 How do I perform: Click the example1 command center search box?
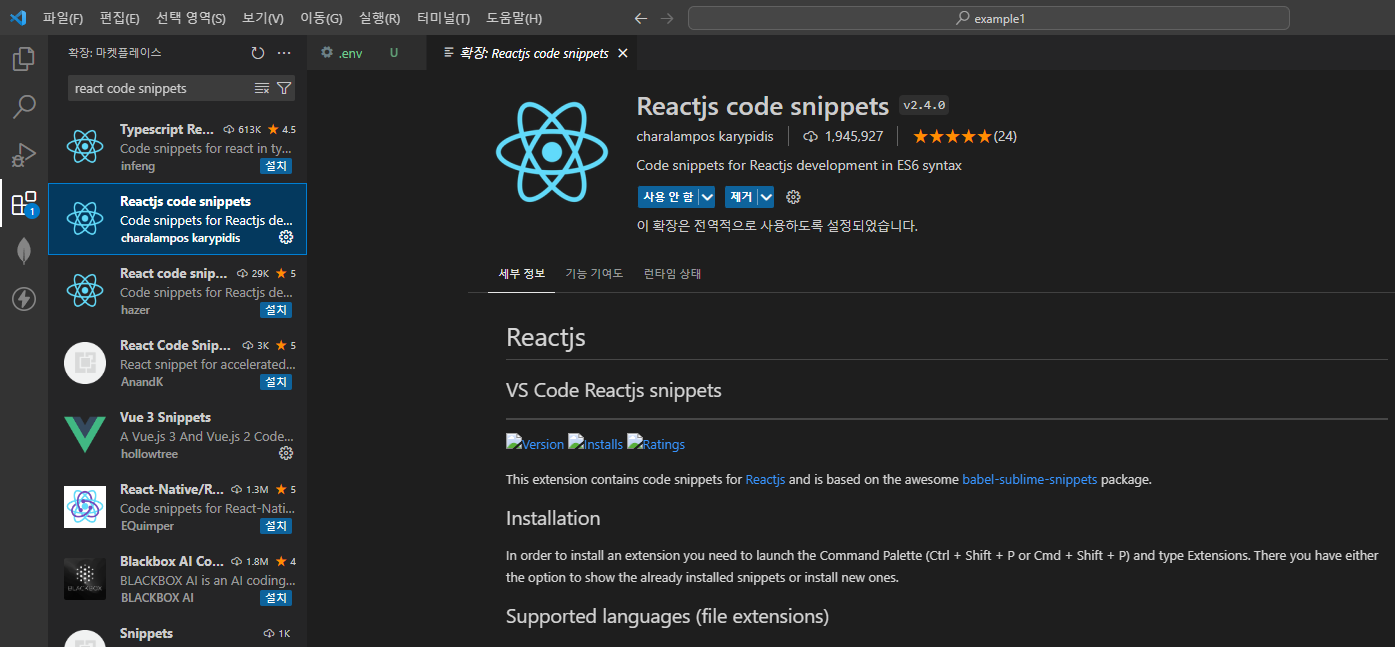click(x=988, y=18)
